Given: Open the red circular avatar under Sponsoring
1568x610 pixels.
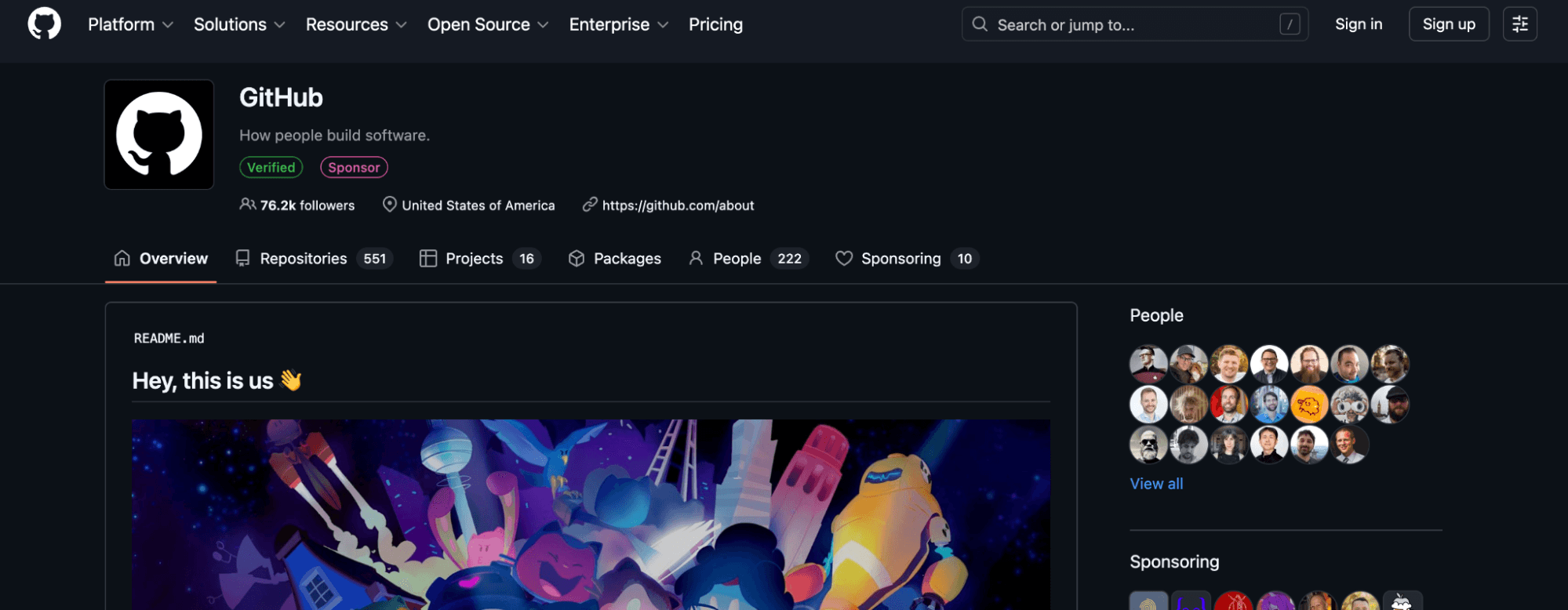Looking at the screenshot, I should (x=1233, y=601).
